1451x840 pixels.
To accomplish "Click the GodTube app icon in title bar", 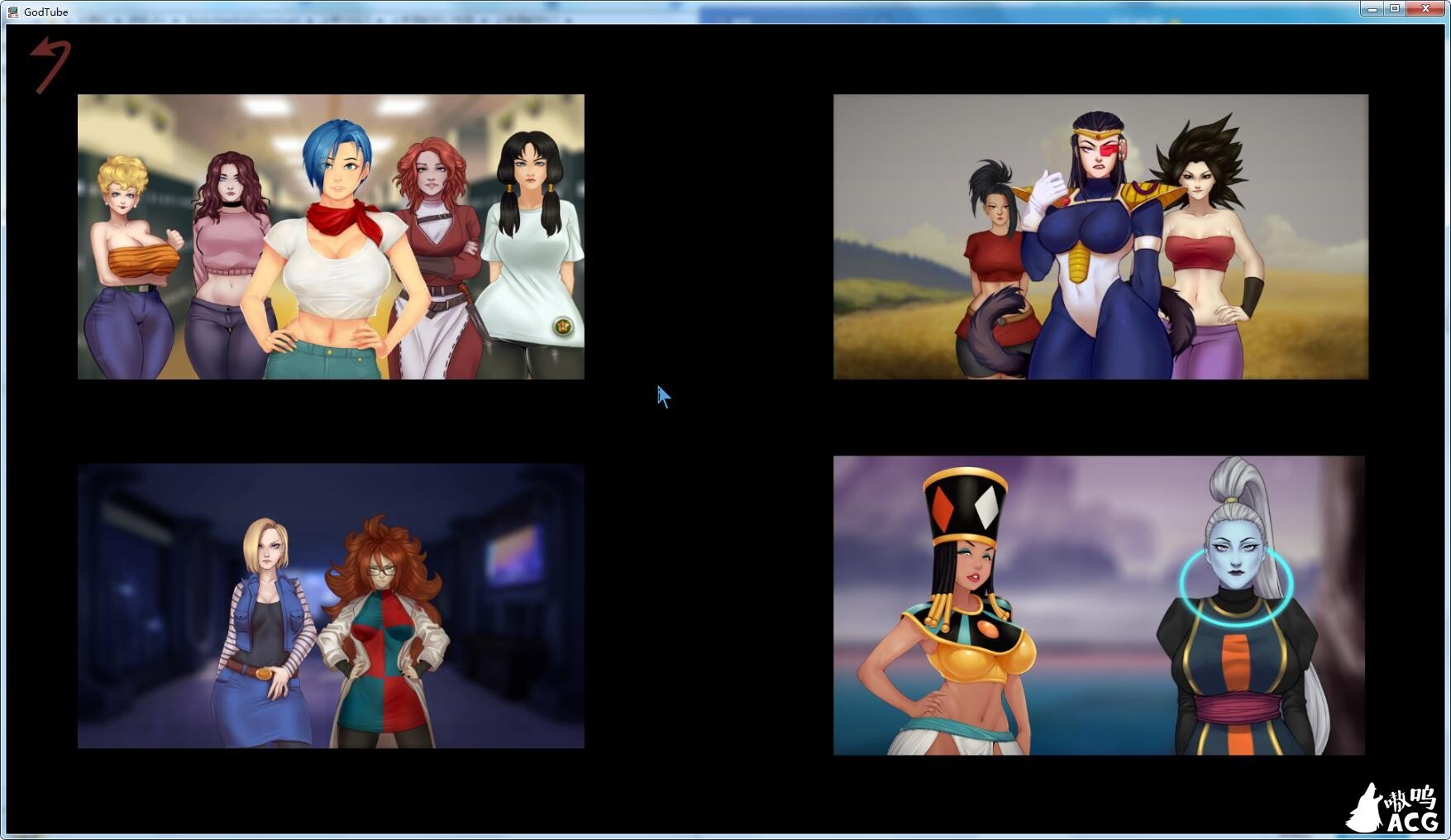I will (12, 12).
